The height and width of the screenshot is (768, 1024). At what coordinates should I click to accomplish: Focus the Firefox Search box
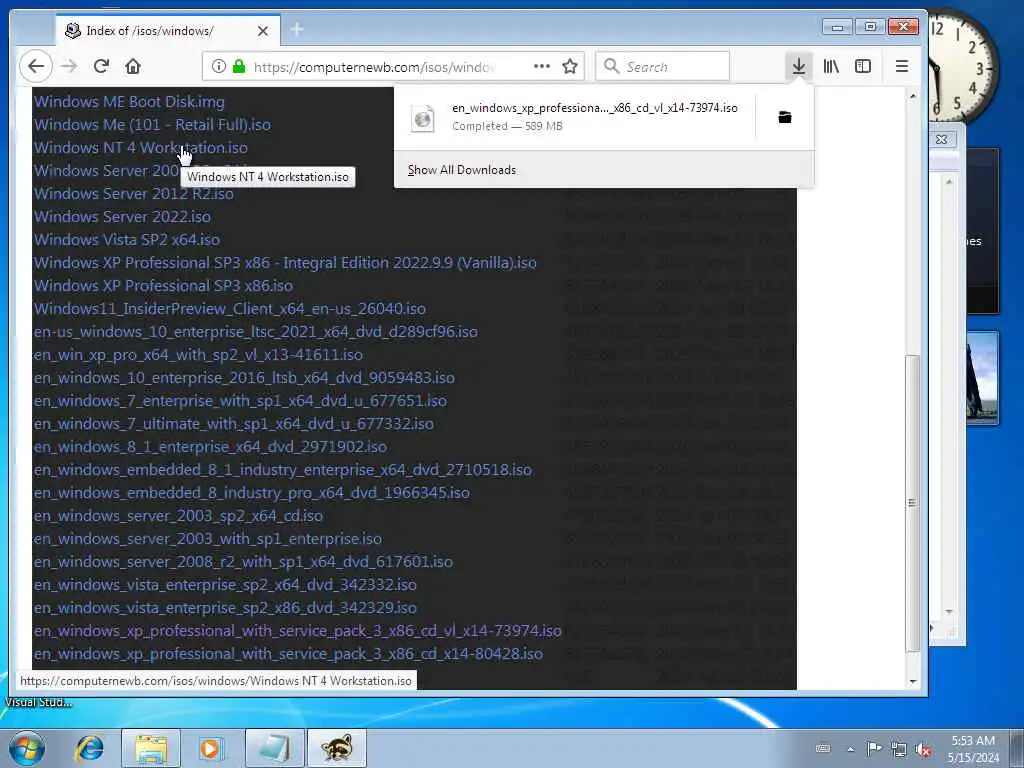click(662, 67)
